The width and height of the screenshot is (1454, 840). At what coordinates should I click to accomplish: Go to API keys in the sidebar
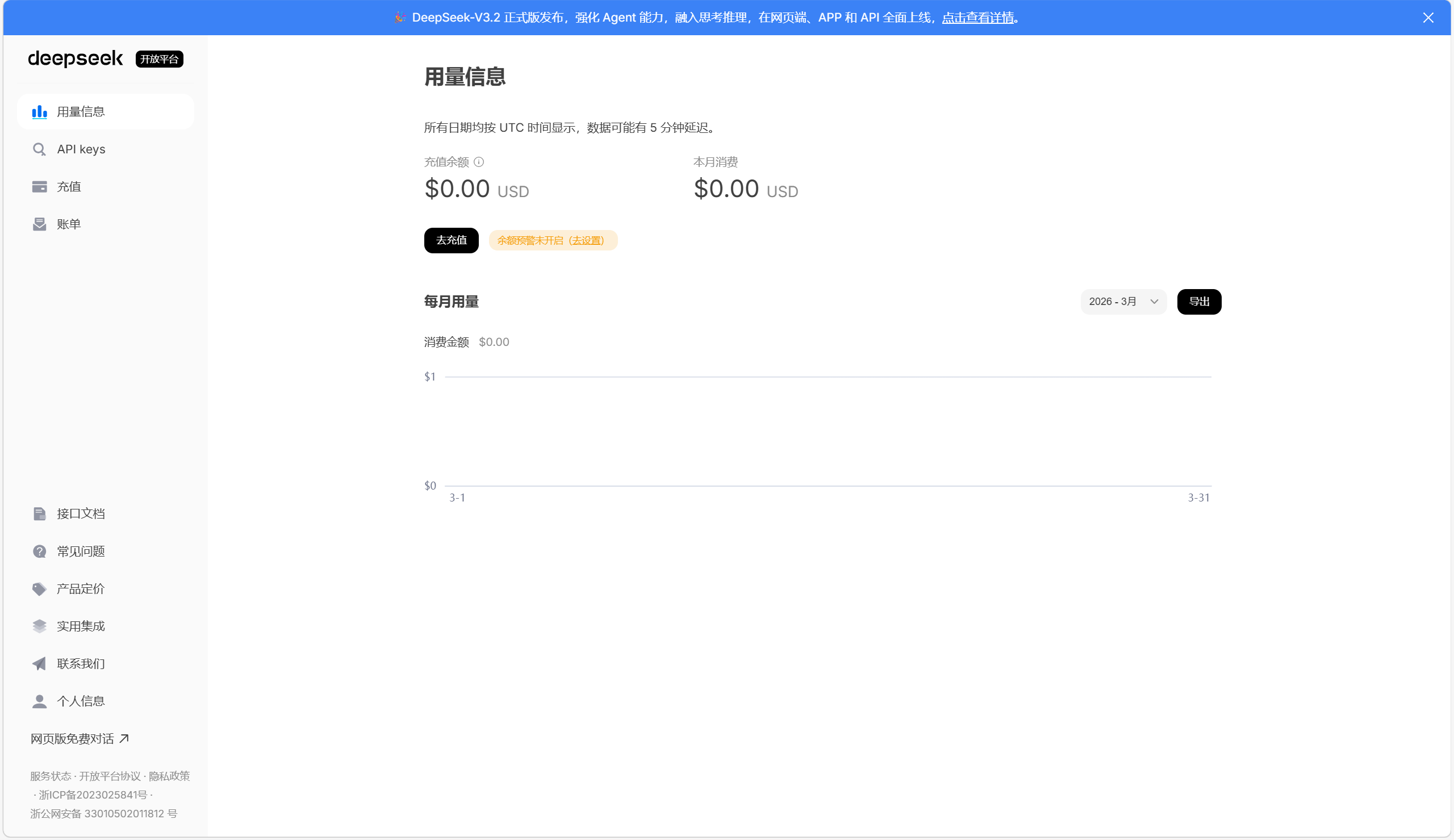[x=106, y=149]
